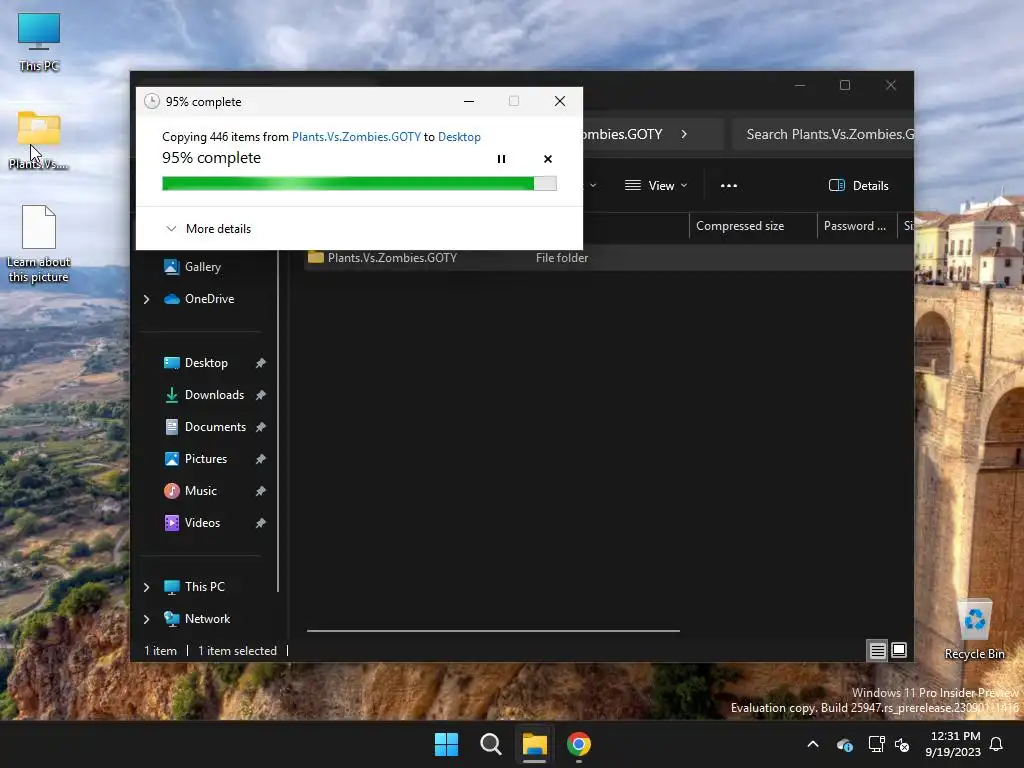The height and width of the screenshot is (768, 1024).
Task: Select Learn about this picture icon
Action: pos(39,245)
